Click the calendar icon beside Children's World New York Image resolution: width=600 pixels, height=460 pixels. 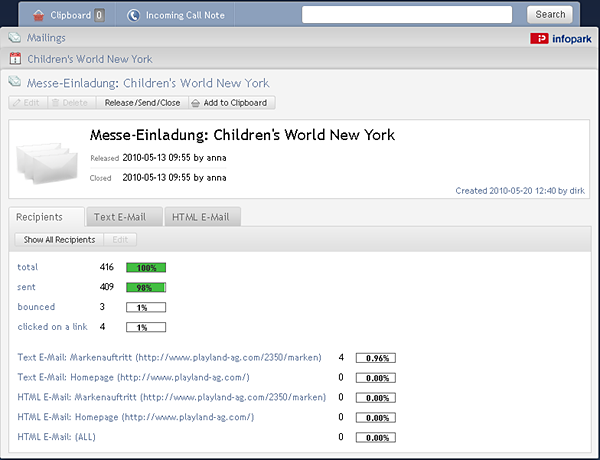[x=15, y=59]
